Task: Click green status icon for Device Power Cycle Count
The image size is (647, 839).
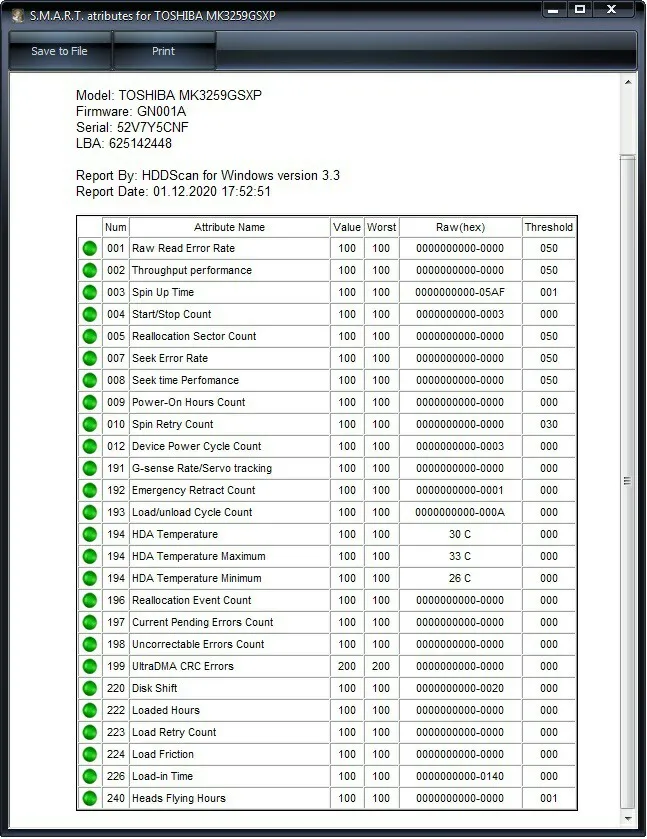Action: [x=90, y=446]
